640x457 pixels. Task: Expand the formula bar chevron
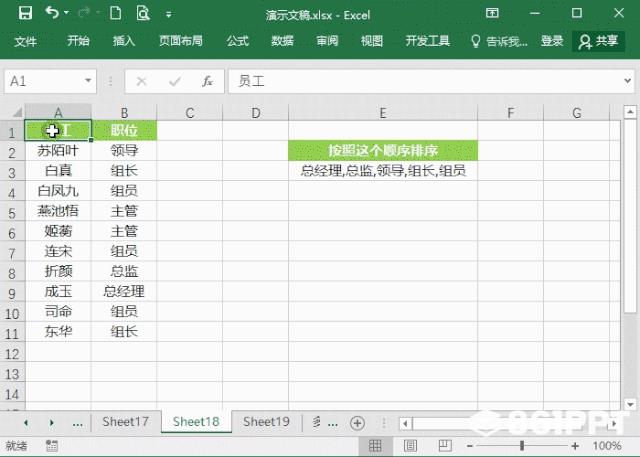(627, 81)
